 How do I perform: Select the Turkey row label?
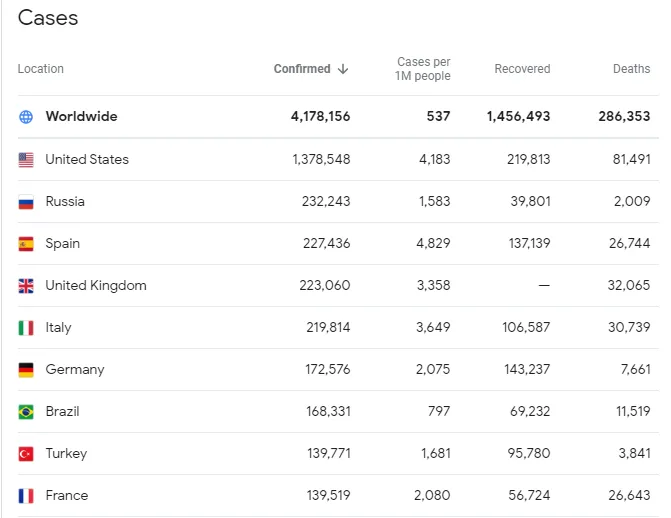(x=66, y=453)
